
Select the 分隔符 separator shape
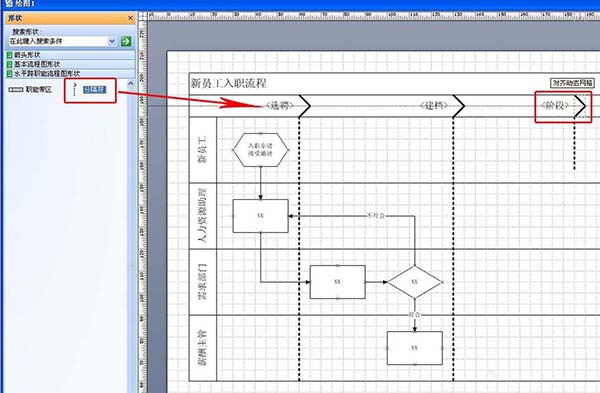(90, 90)
